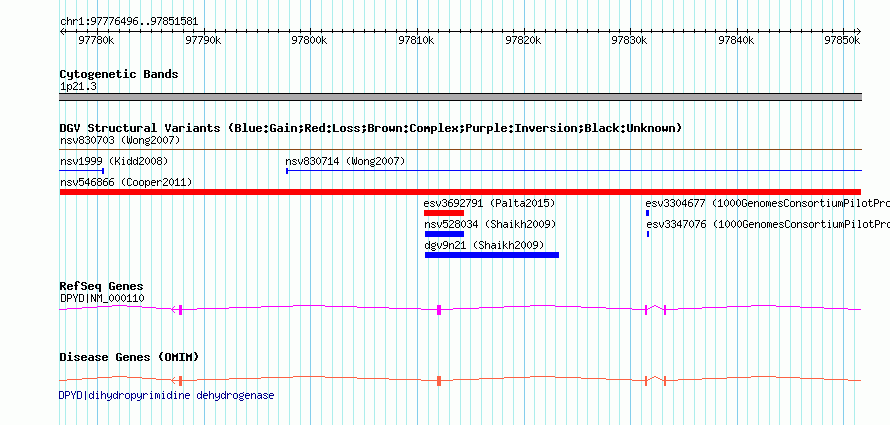Screen dimensions: 890x425
Task: Select the 1p21.3 cytogenetic band bar
Action: click(x=460, y=97)
